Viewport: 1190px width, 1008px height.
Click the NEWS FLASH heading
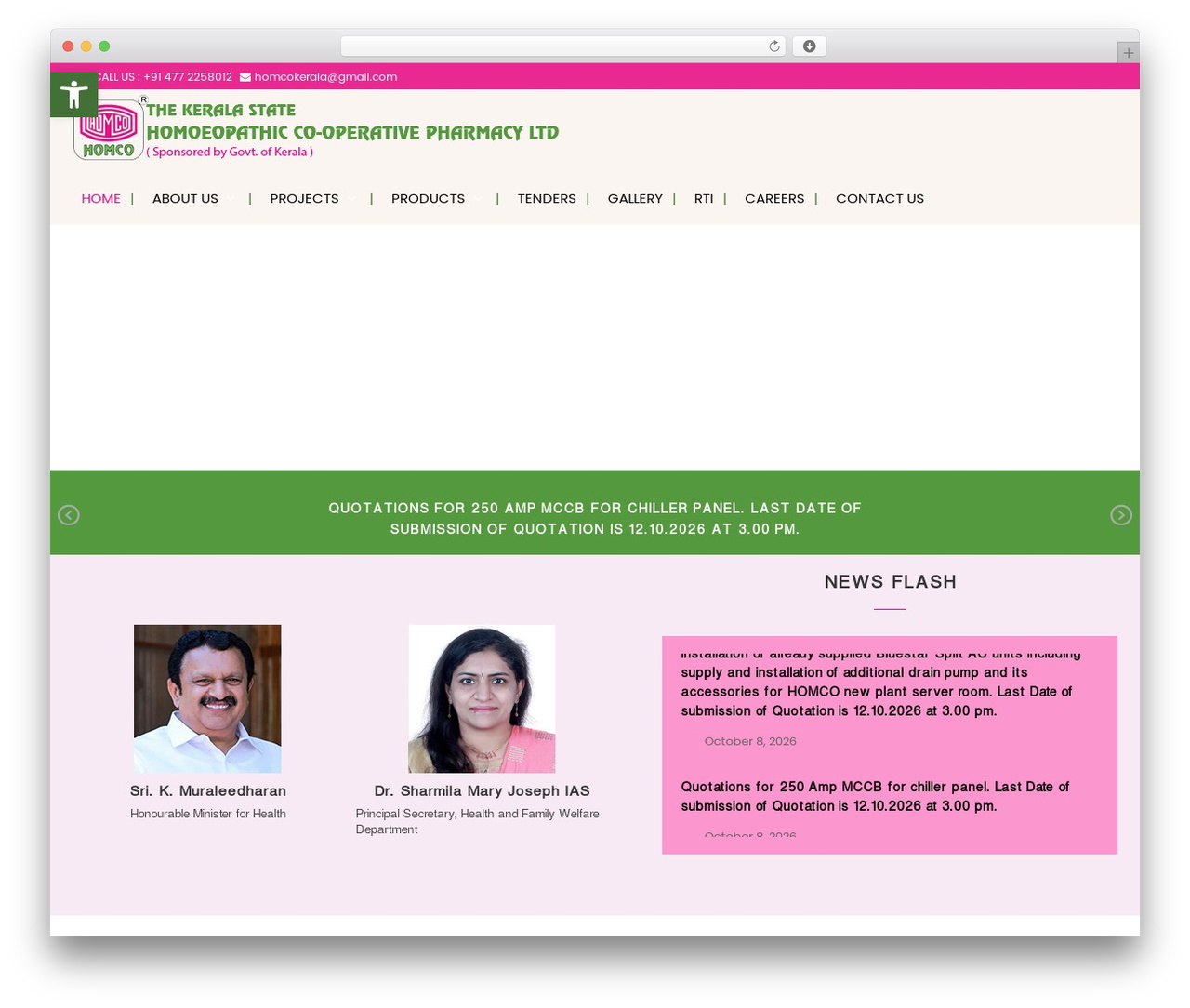891,582
